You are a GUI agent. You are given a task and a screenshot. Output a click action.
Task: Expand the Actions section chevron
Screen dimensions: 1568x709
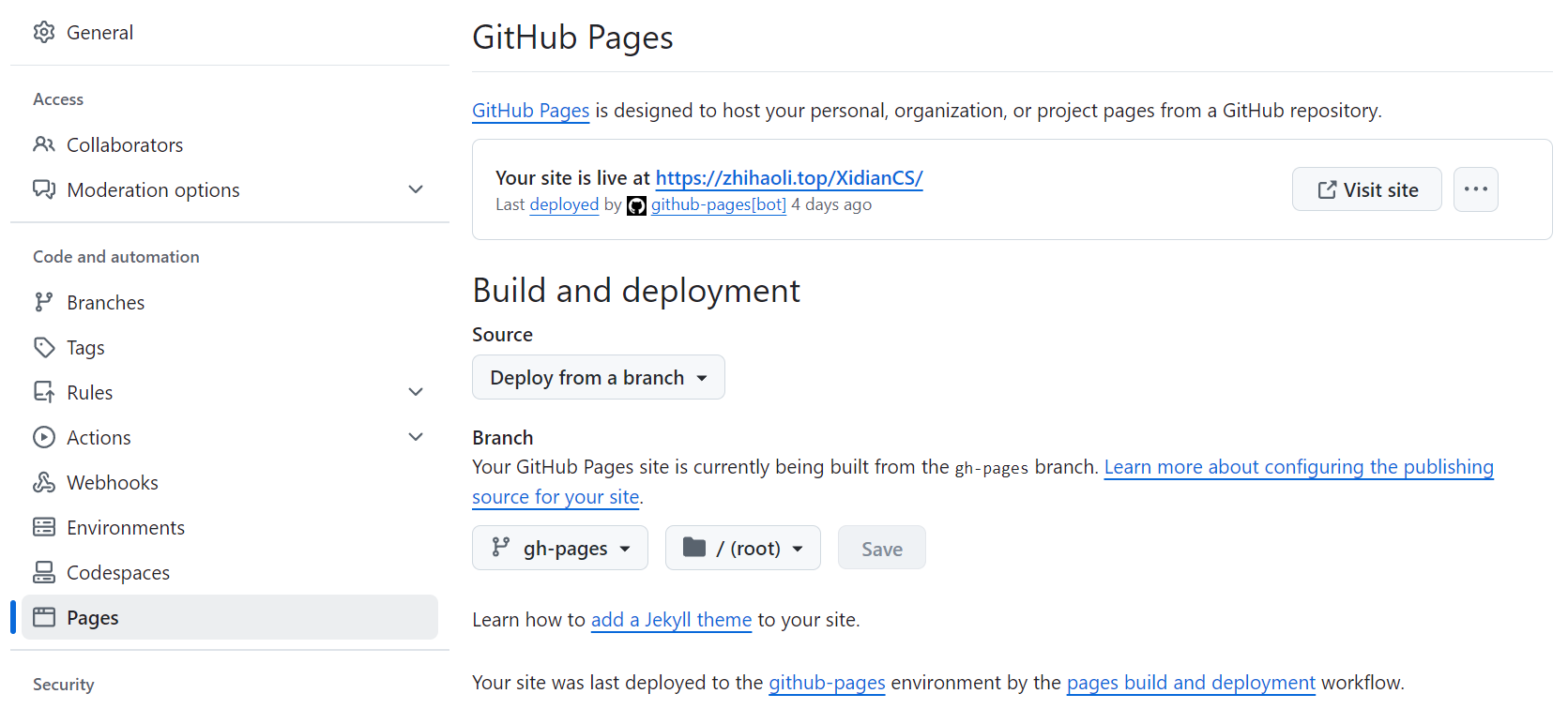click(x=416, y=437)
